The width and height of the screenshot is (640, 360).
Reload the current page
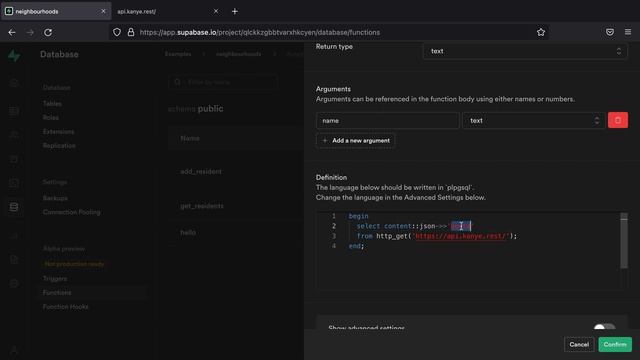48,32
